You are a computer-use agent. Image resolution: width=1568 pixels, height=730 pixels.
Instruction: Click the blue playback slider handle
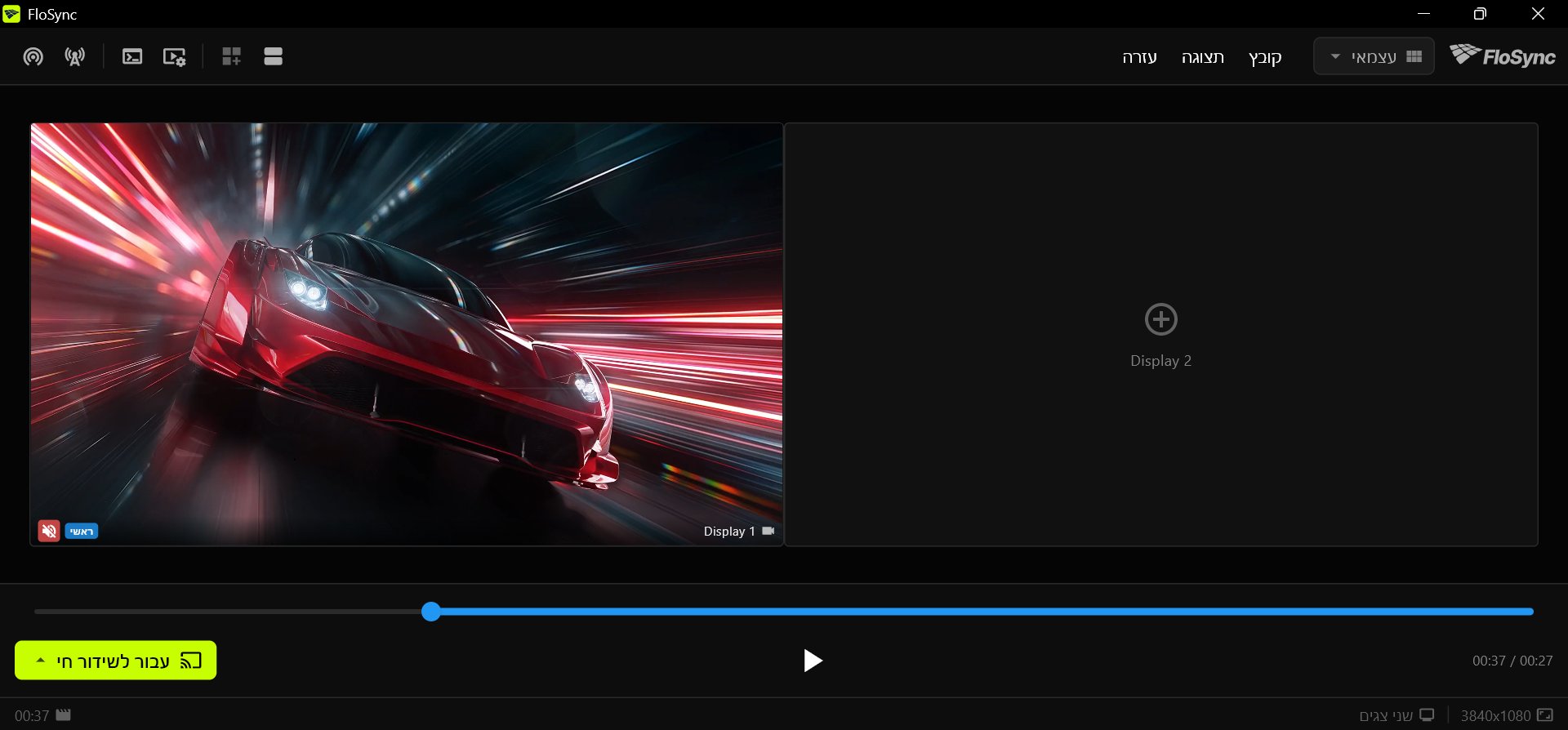point(431,612)
